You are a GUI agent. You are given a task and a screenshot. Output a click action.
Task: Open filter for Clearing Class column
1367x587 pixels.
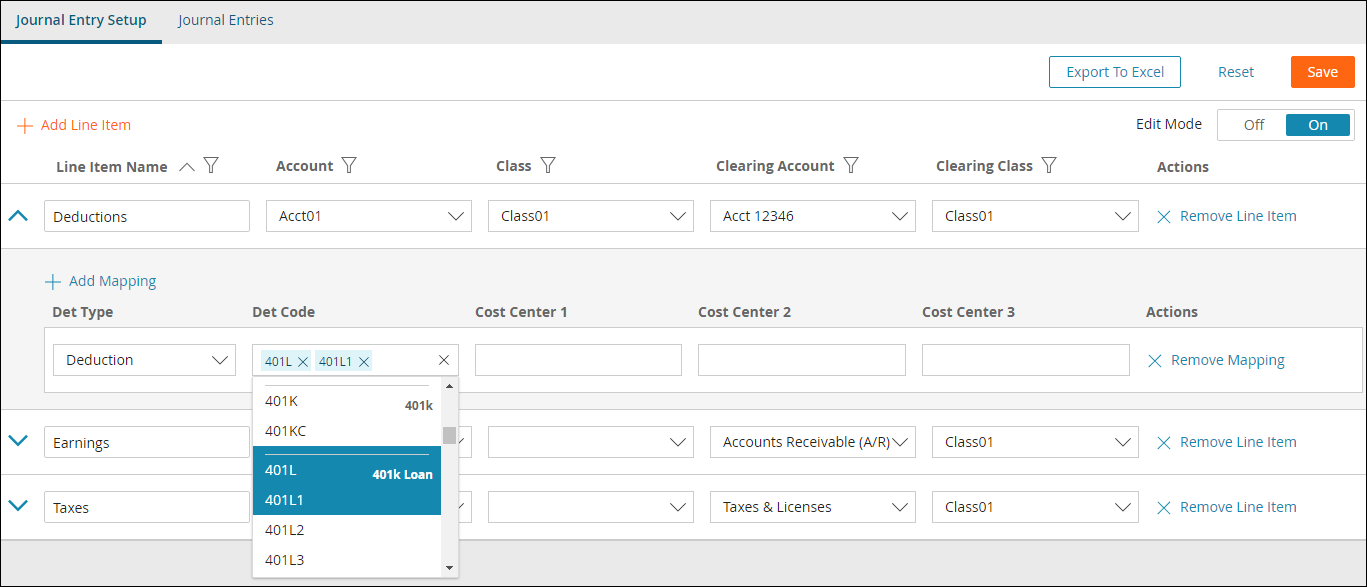pyautogui.click(x=1049, y=165)
